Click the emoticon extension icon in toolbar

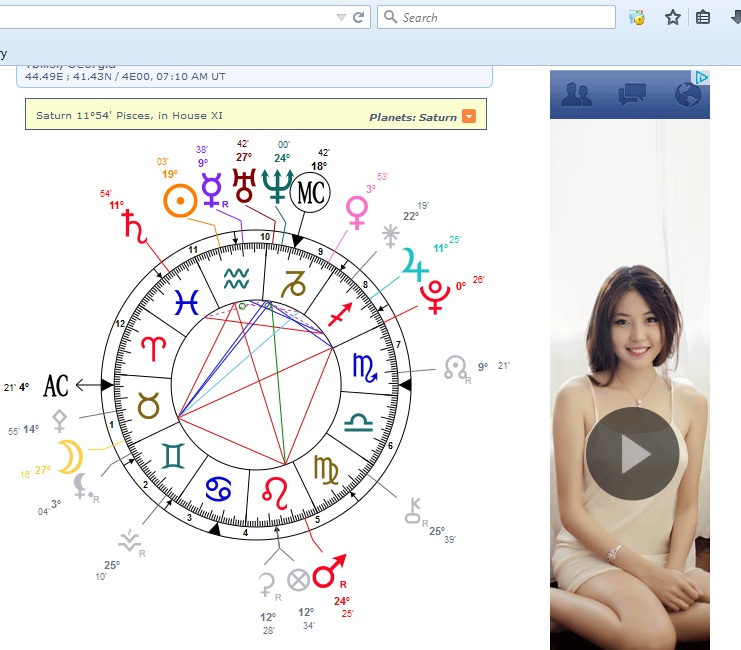[x=637, y=17]
